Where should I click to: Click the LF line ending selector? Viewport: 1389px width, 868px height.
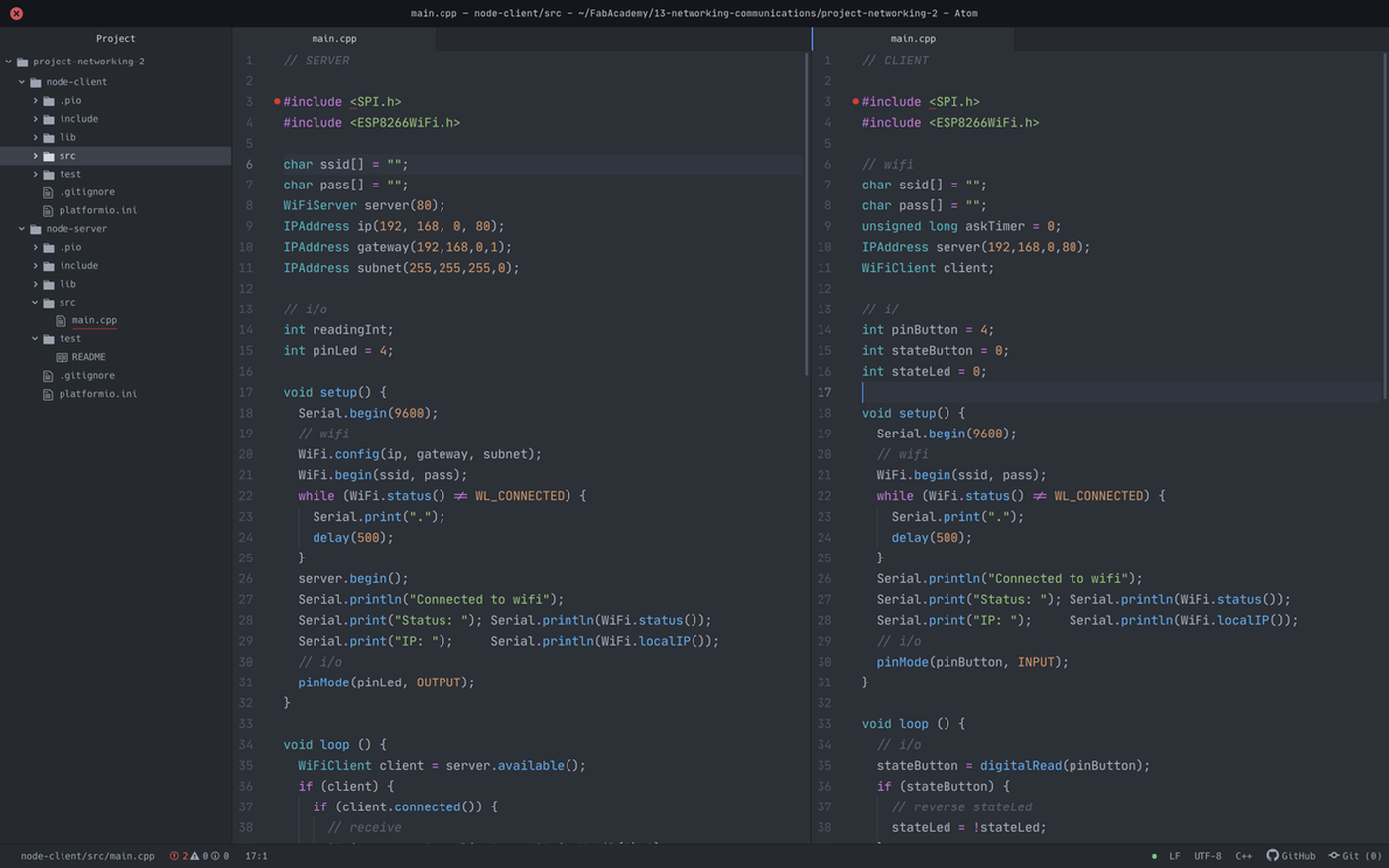pyautogui.click(x=1175, y=856)
